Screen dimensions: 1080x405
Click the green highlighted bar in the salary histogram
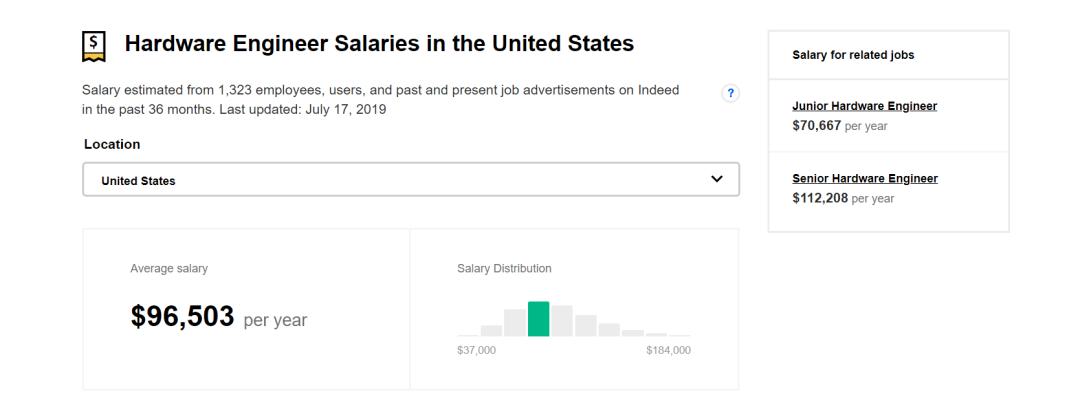(539, 319)
